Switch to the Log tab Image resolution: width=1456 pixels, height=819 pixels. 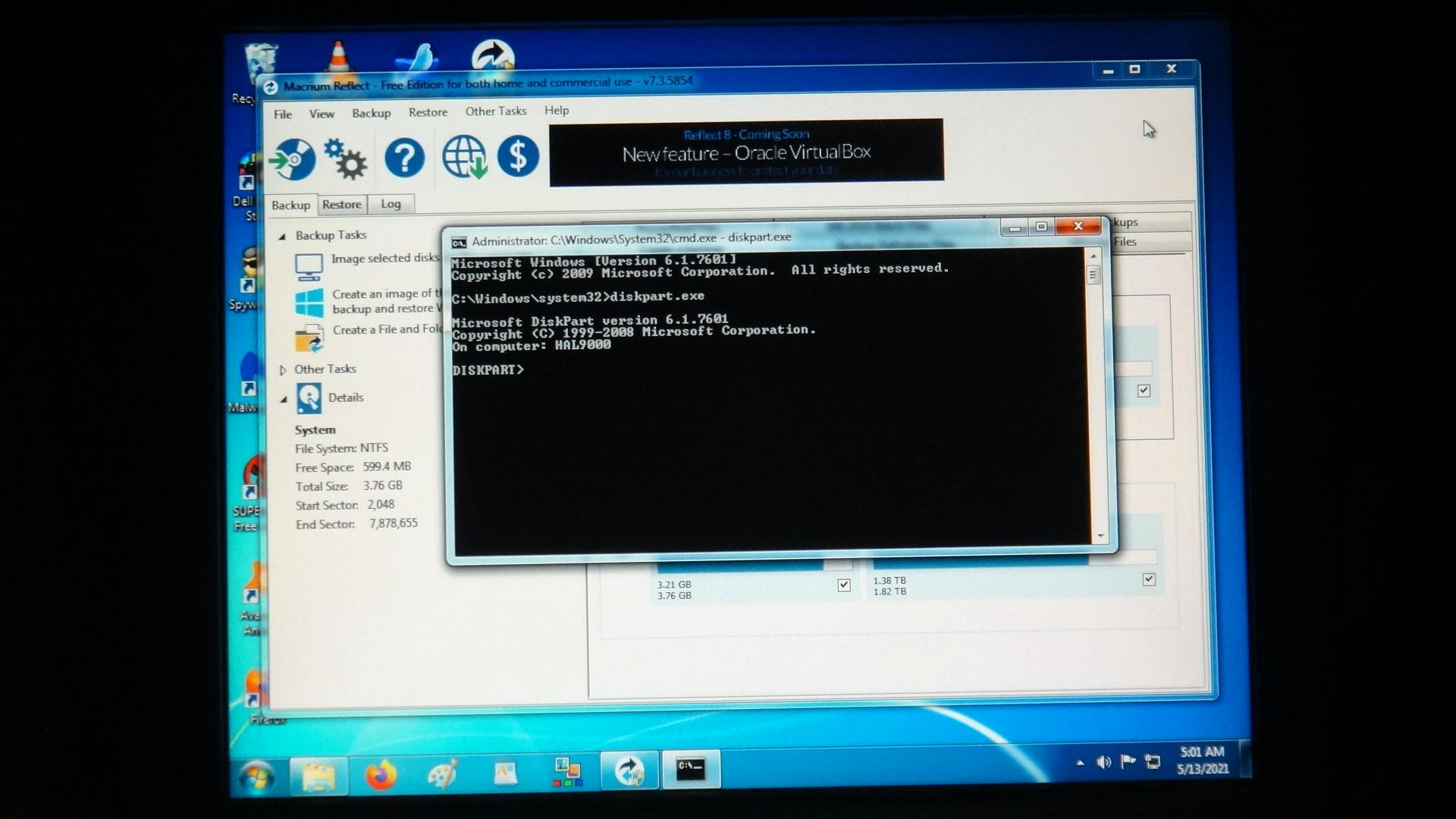[x=391, y=204]
